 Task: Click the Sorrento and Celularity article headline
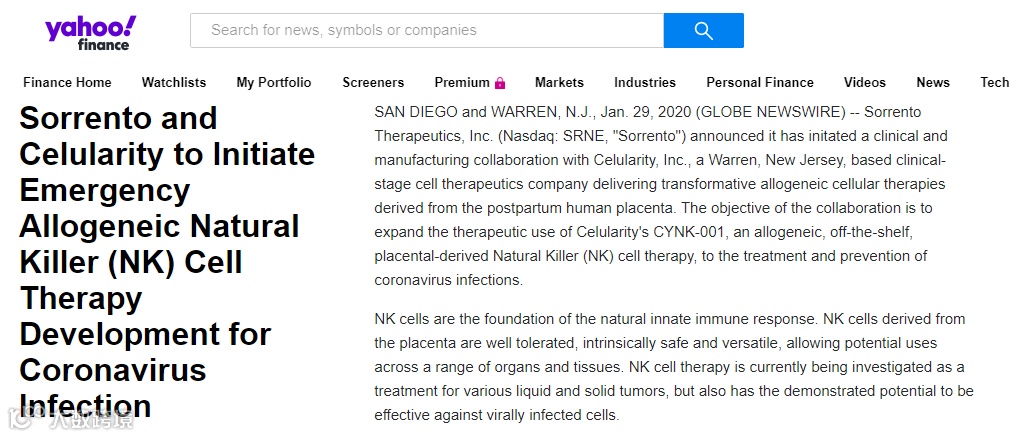[167, 262]
